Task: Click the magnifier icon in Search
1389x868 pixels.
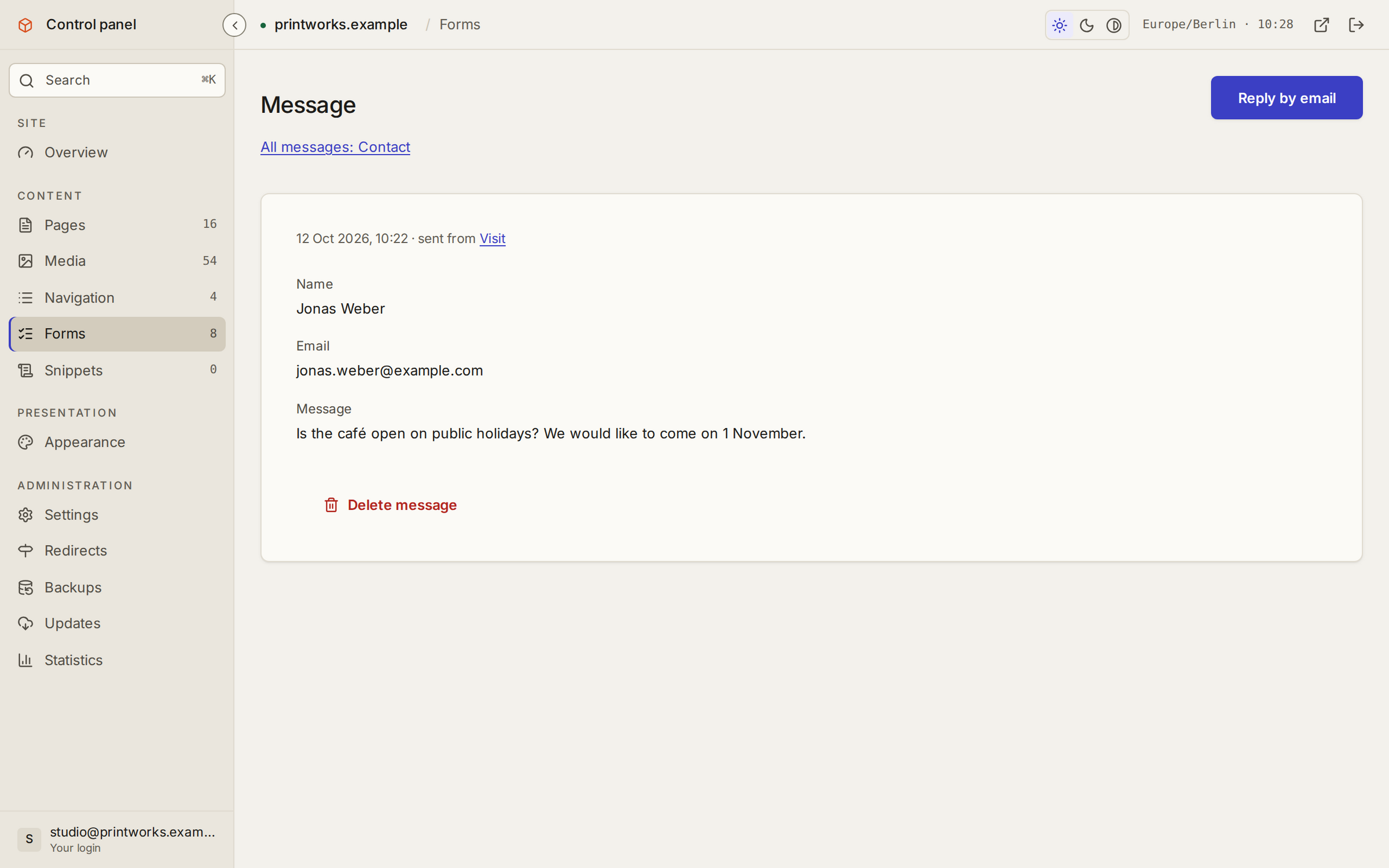Action: coord(27,80)
